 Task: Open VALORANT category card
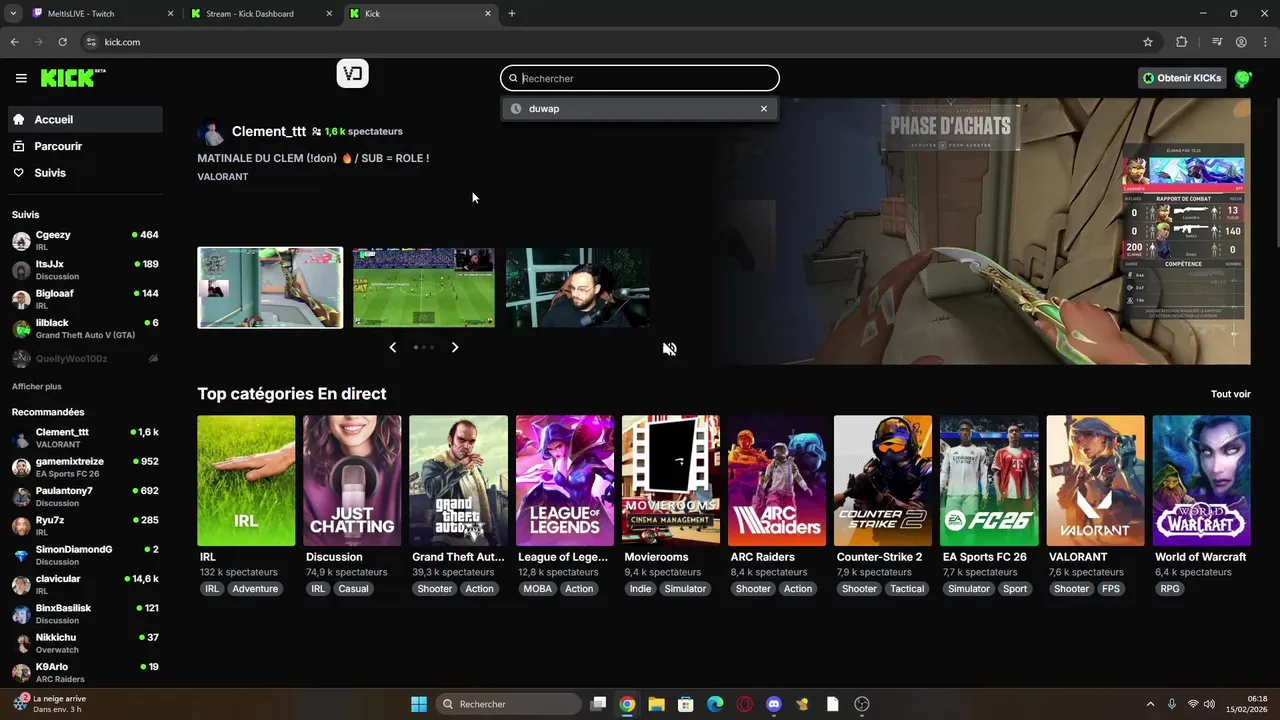pos(1095,481)
